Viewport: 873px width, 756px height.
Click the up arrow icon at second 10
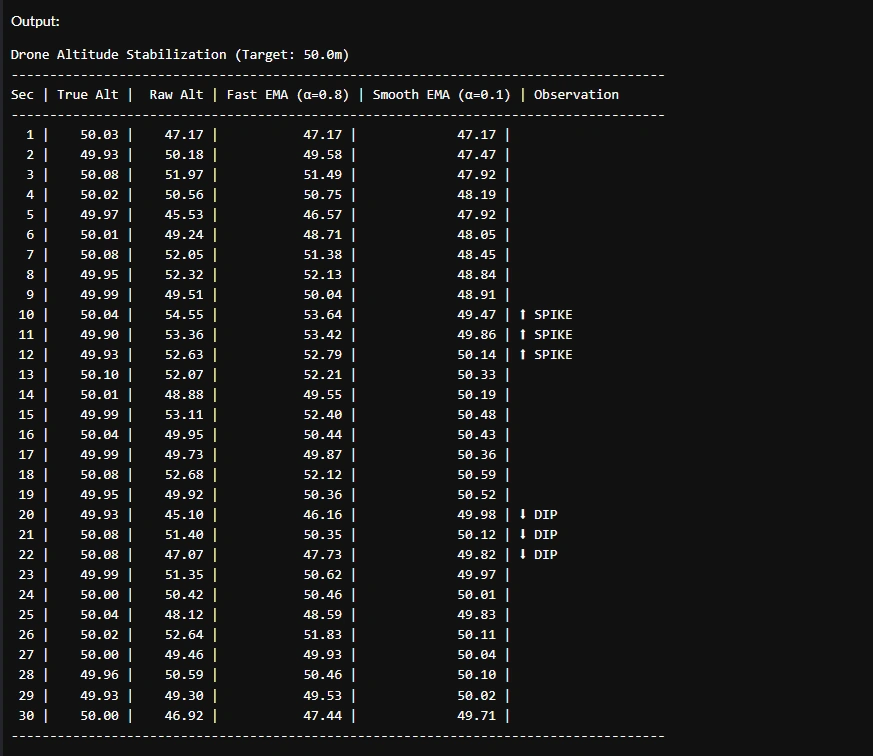click(x=522, y=315)
